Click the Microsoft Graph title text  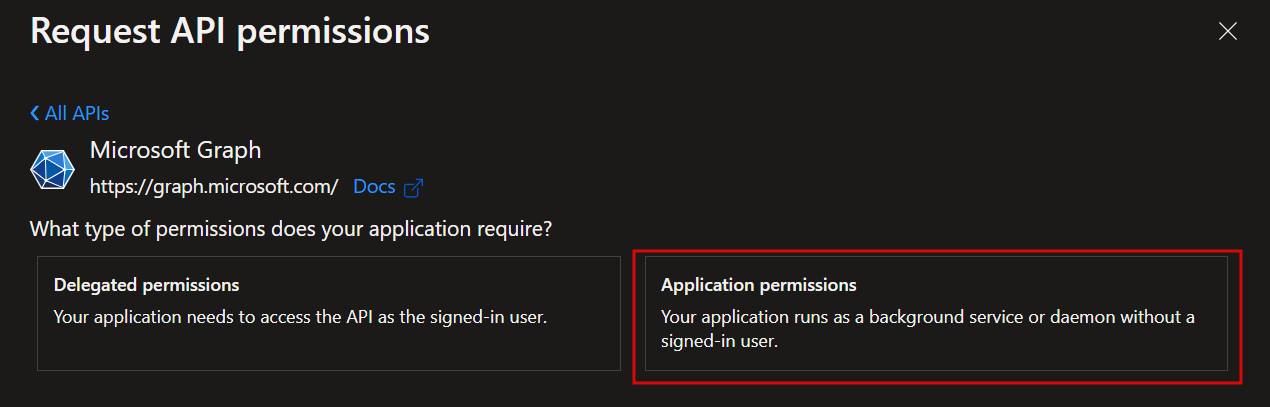pos(175,150)
